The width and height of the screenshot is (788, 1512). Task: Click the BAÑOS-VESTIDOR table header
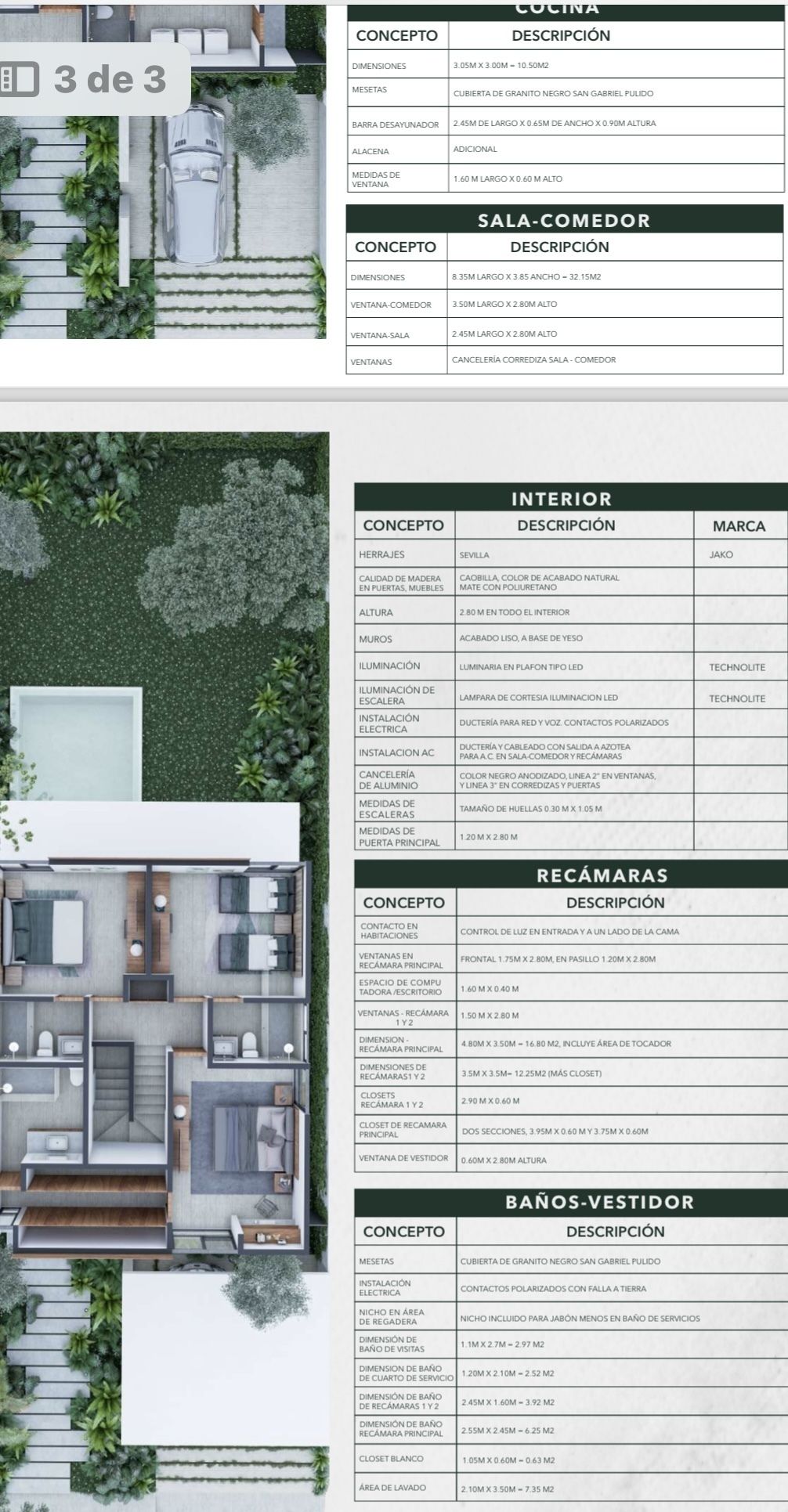(571, 1201)
